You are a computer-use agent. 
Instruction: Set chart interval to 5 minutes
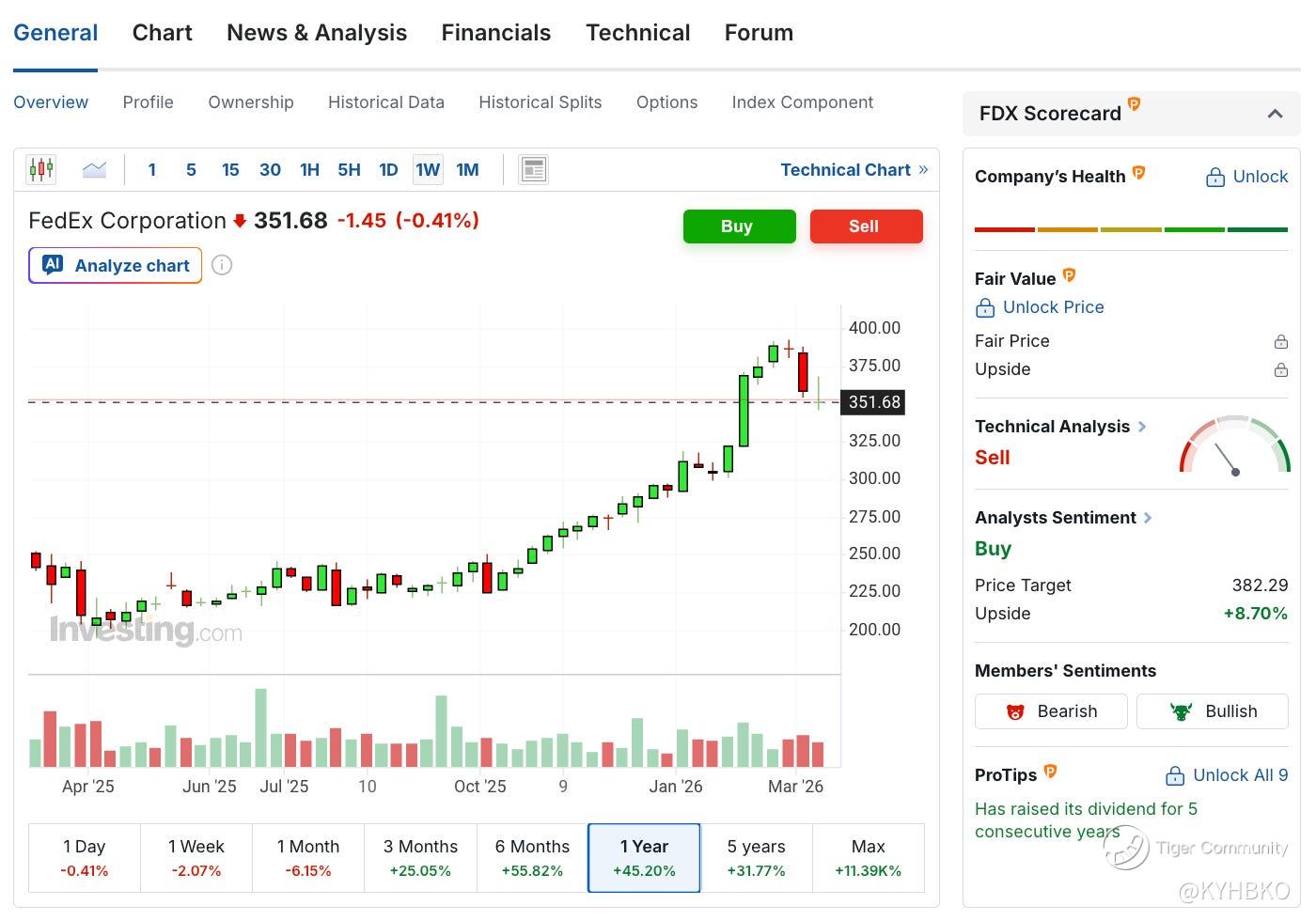coord(191,170)
